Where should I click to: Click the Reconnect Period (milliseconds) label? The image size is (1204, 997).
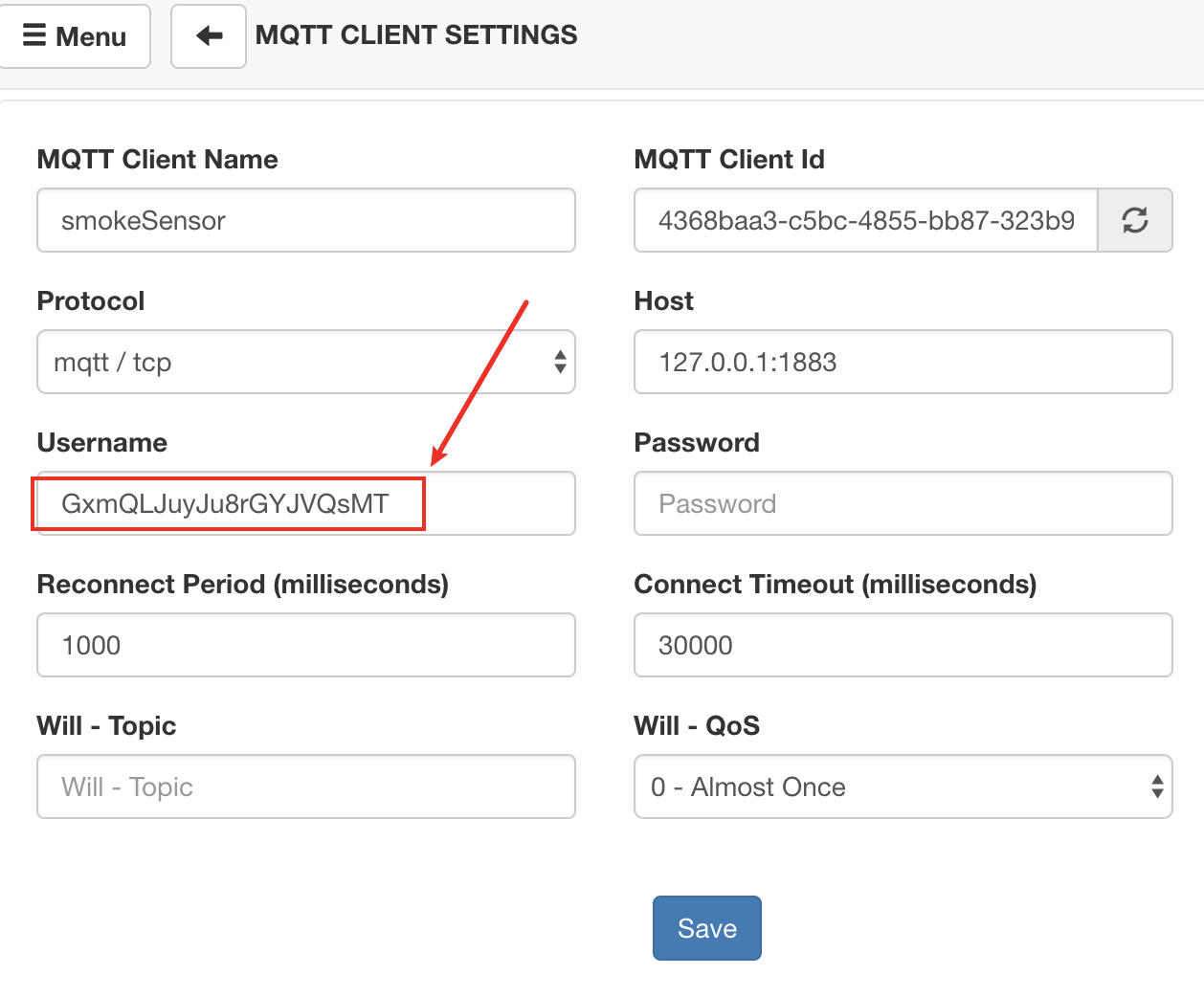pos(243,584)
